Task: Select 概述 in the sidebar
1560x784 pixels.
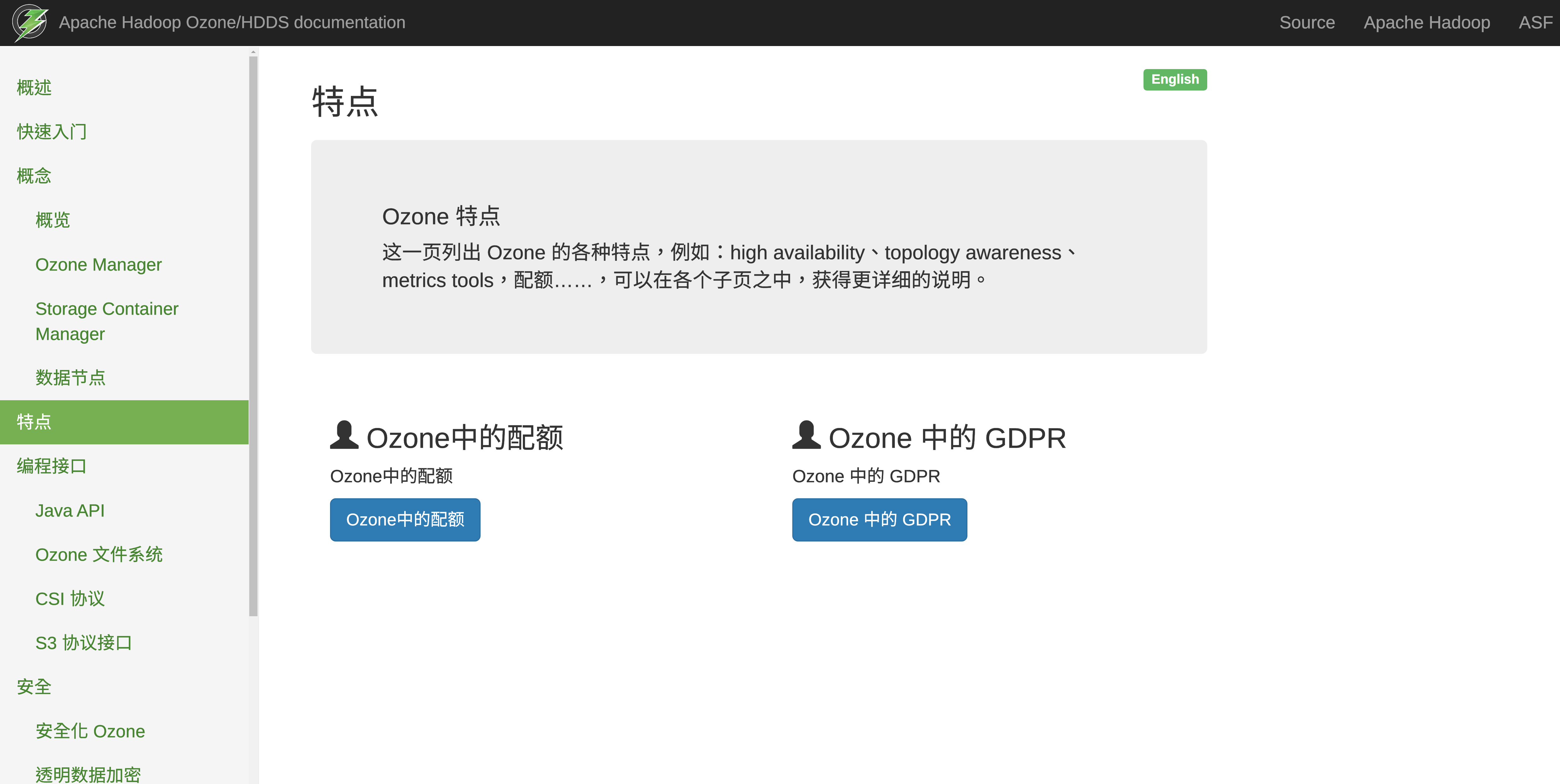Action: pyautogui.click(x=34, y=88)
